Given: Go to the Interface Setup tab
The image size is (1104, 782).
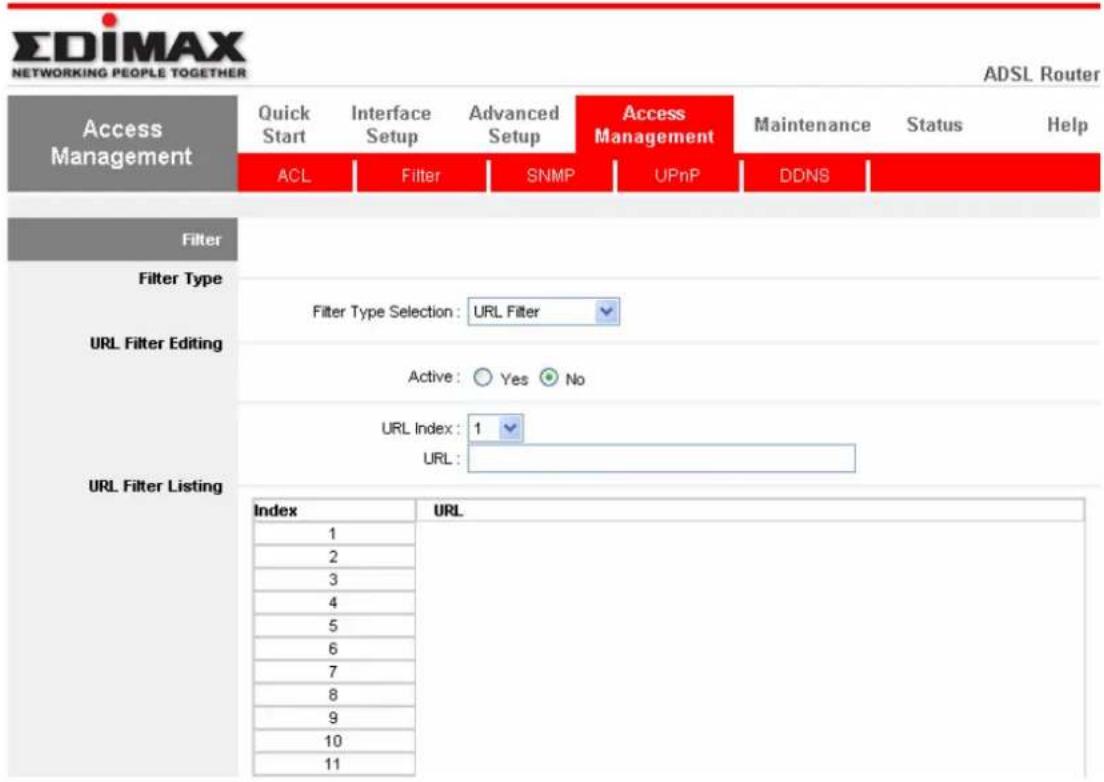Looking at the screenshot, I should tap(391, 125).
